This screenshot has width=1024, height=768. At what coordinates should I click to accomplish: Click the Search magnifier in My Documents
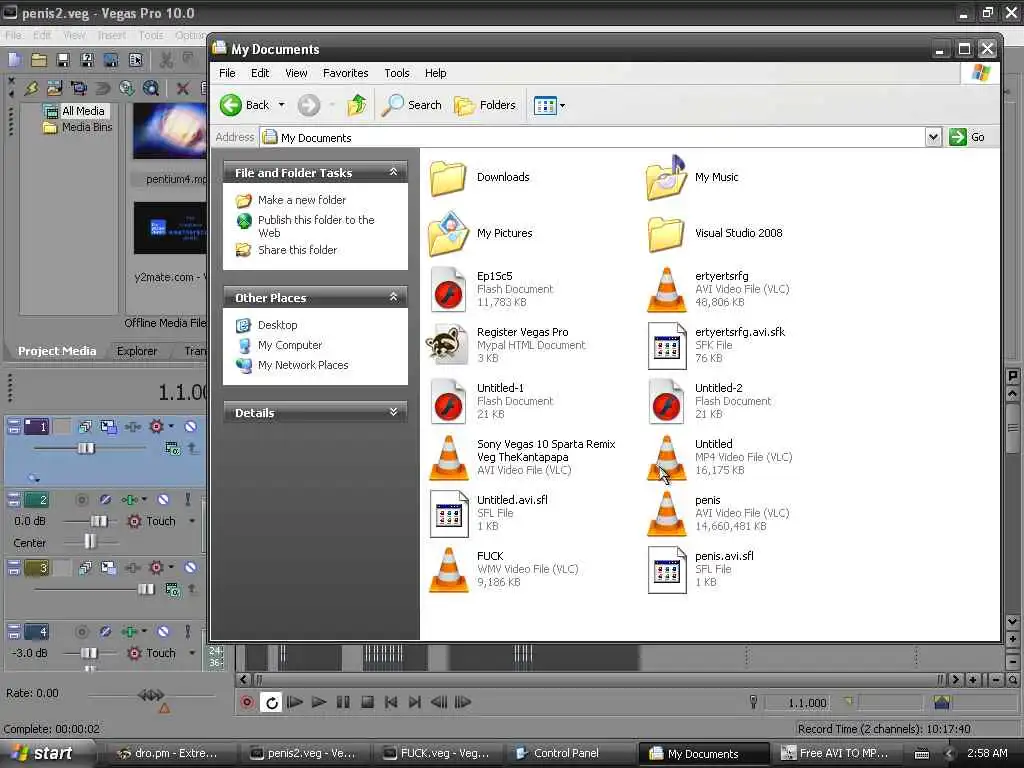pos(411,105)
